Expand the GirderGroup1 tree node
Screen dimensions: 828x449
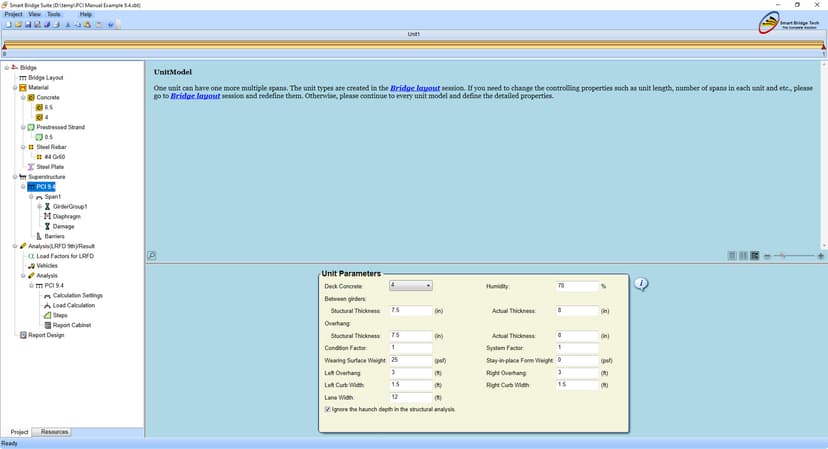[x=40, y=207]
